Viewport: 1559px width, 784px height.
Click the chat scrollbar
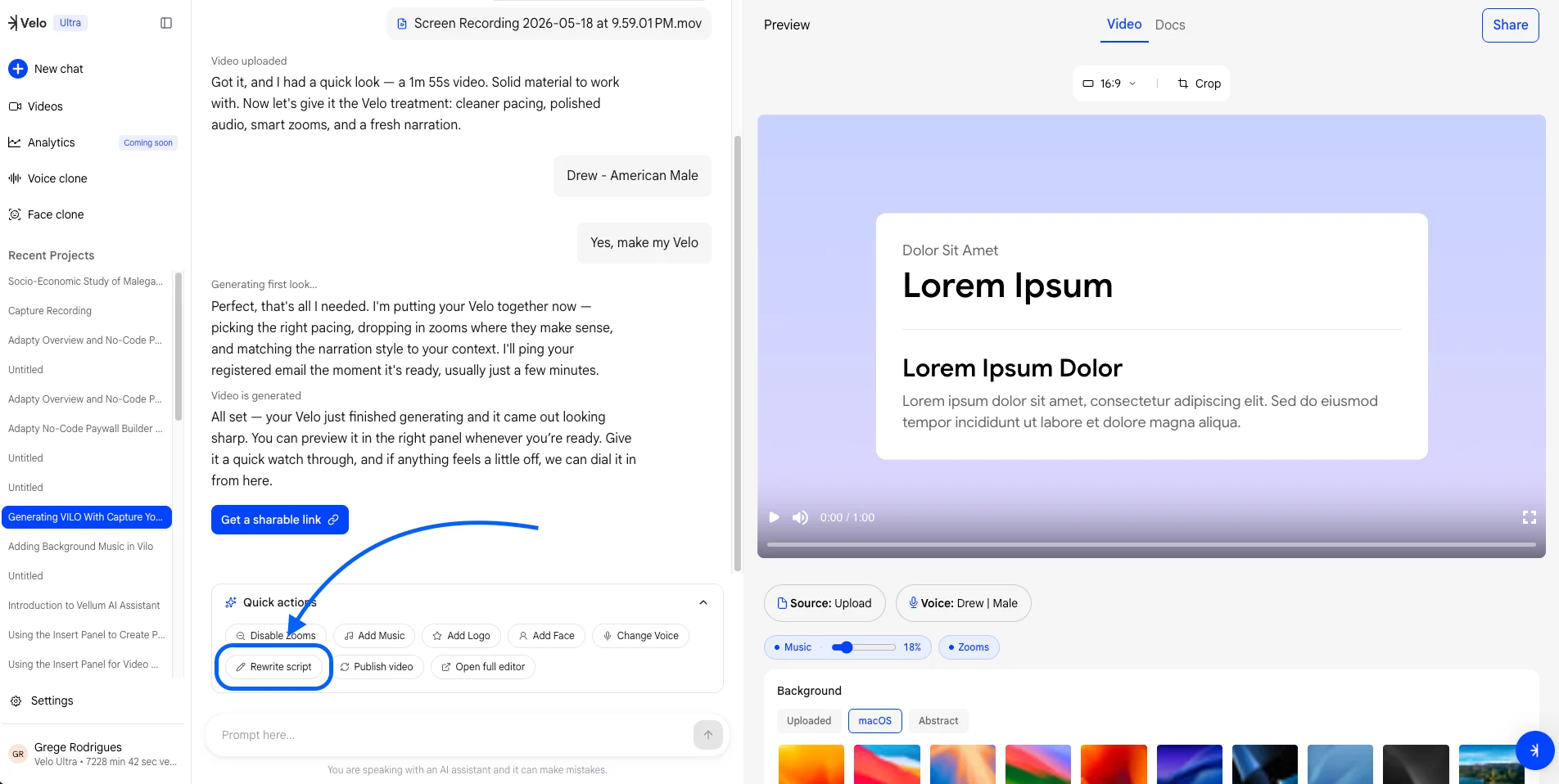click(x=737, y=354)
